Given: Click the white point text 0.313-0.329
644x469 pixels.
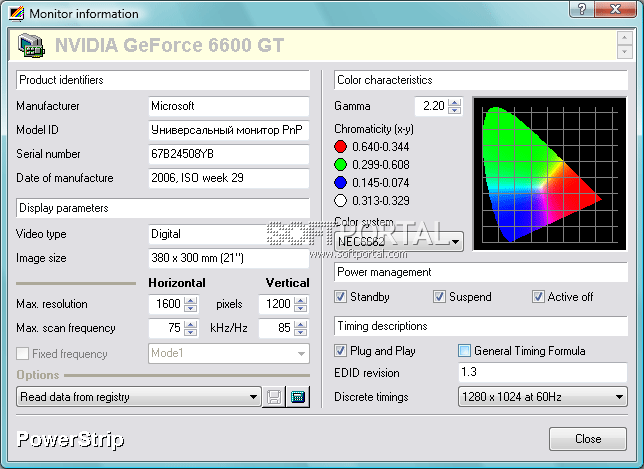Looking at the screenshot, I should 381,201.
